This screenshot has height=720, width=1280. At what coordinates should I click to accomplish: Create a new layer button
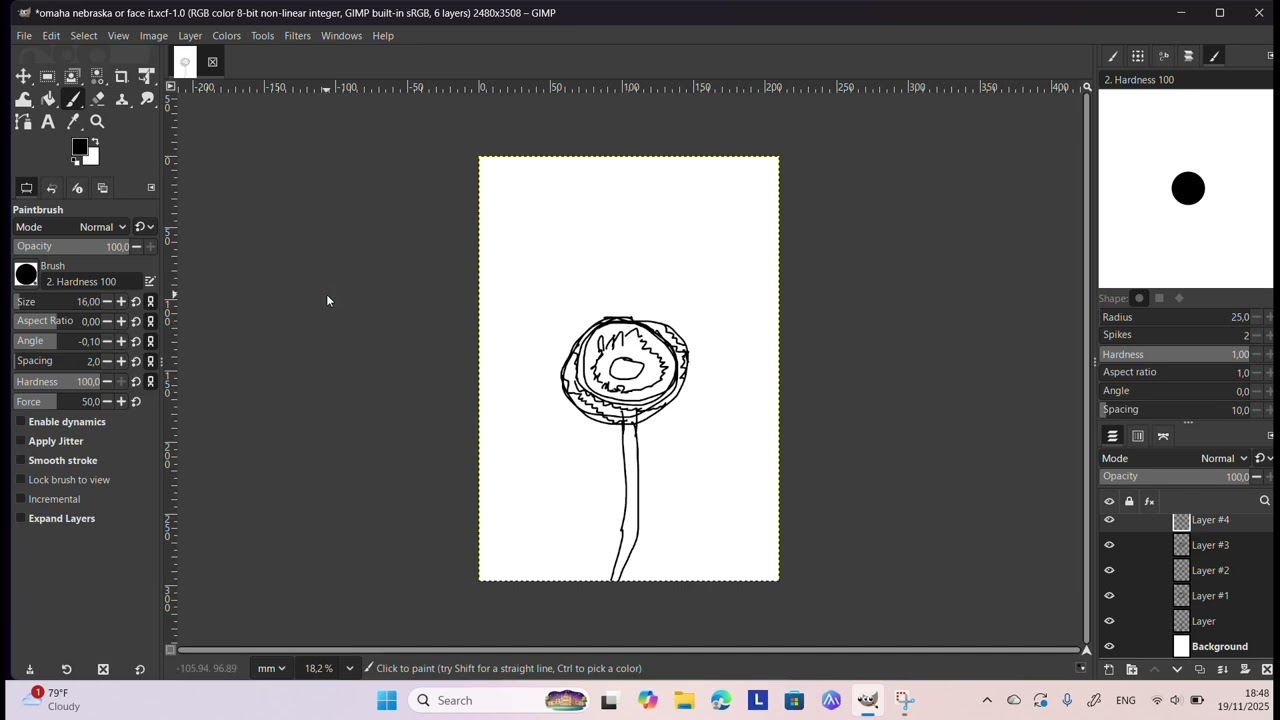(1109, 670)
